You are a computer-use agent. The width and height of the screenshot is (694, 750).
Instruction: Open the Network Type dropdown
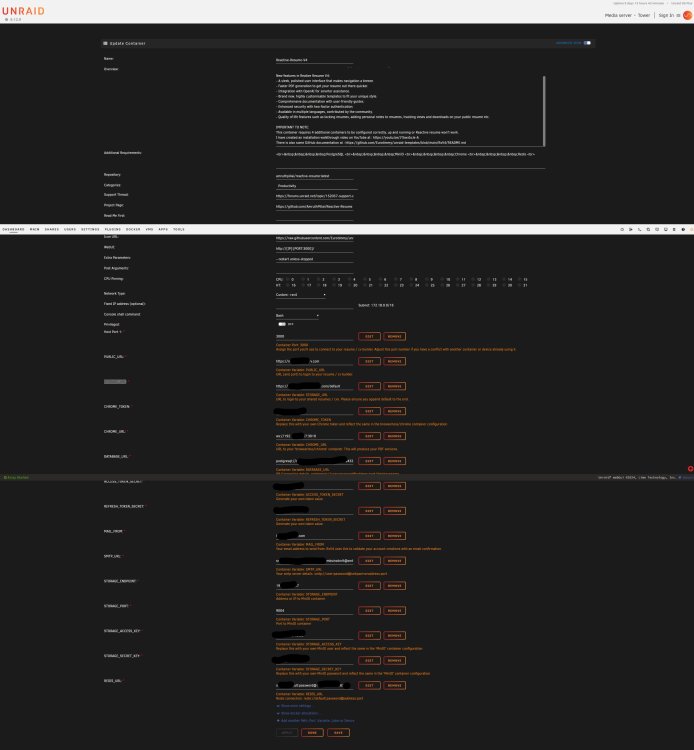[x=301, y=295]
